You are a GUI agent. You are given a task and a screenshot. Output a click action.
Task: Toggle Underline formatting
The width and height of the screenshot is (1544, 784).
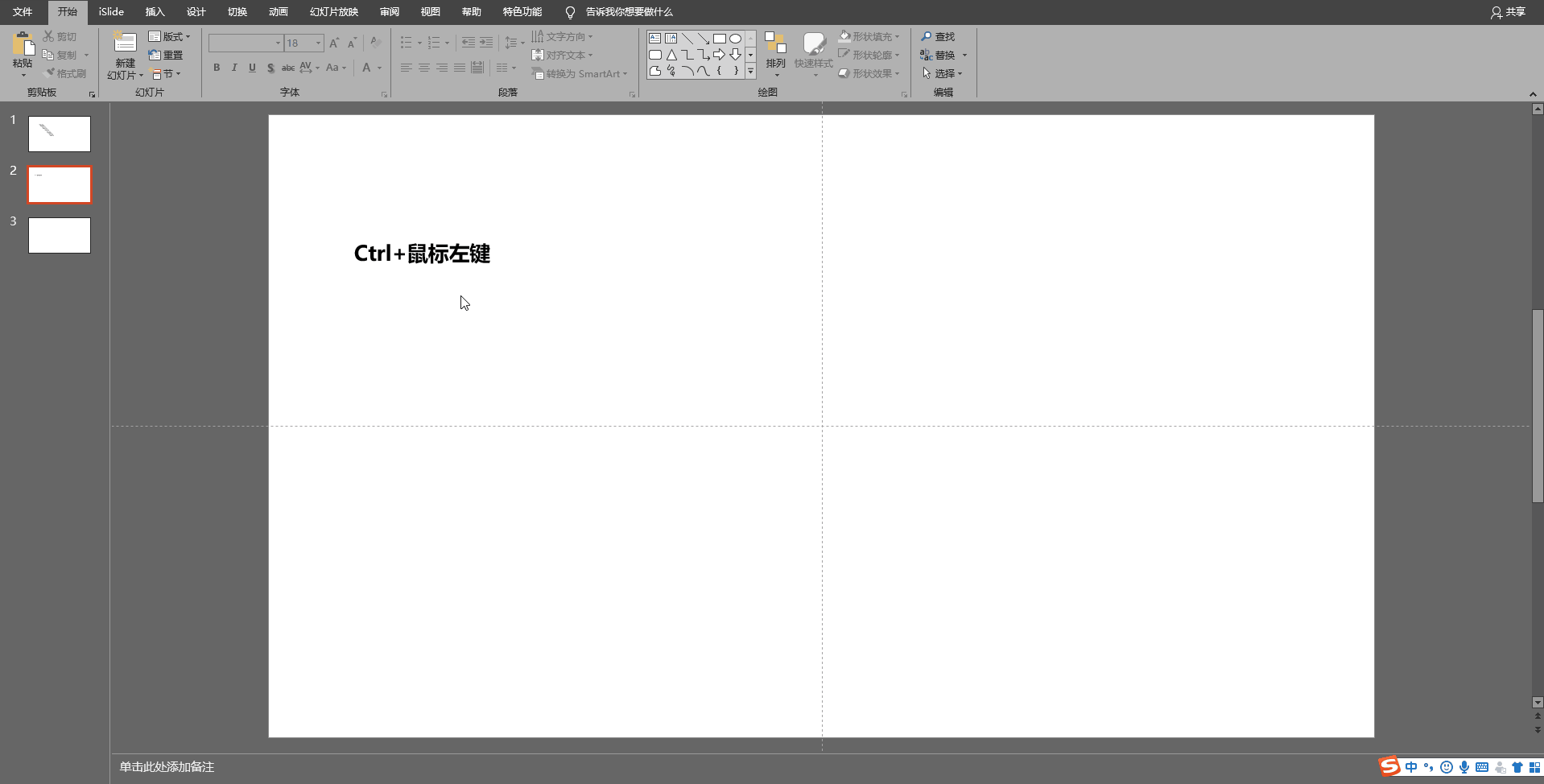point(252,68)
